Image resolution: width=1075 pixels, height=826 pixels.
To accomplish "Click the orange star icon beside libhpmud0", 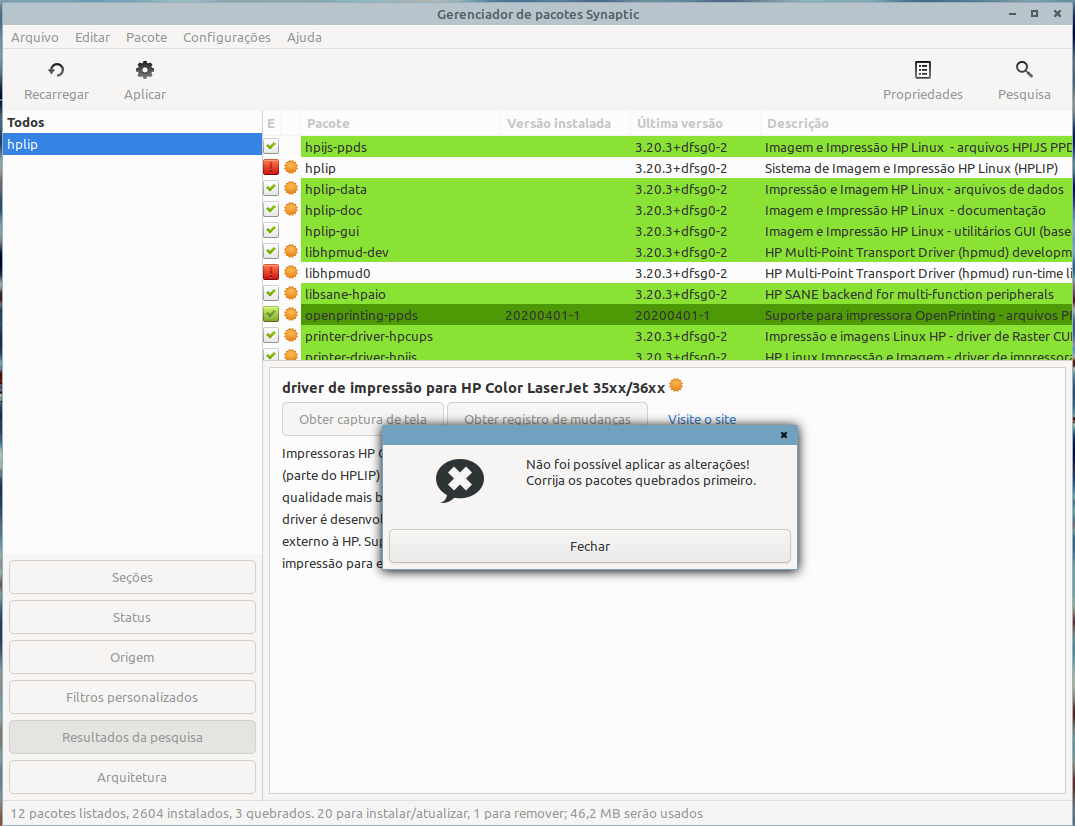I will [x=291, y=273].
